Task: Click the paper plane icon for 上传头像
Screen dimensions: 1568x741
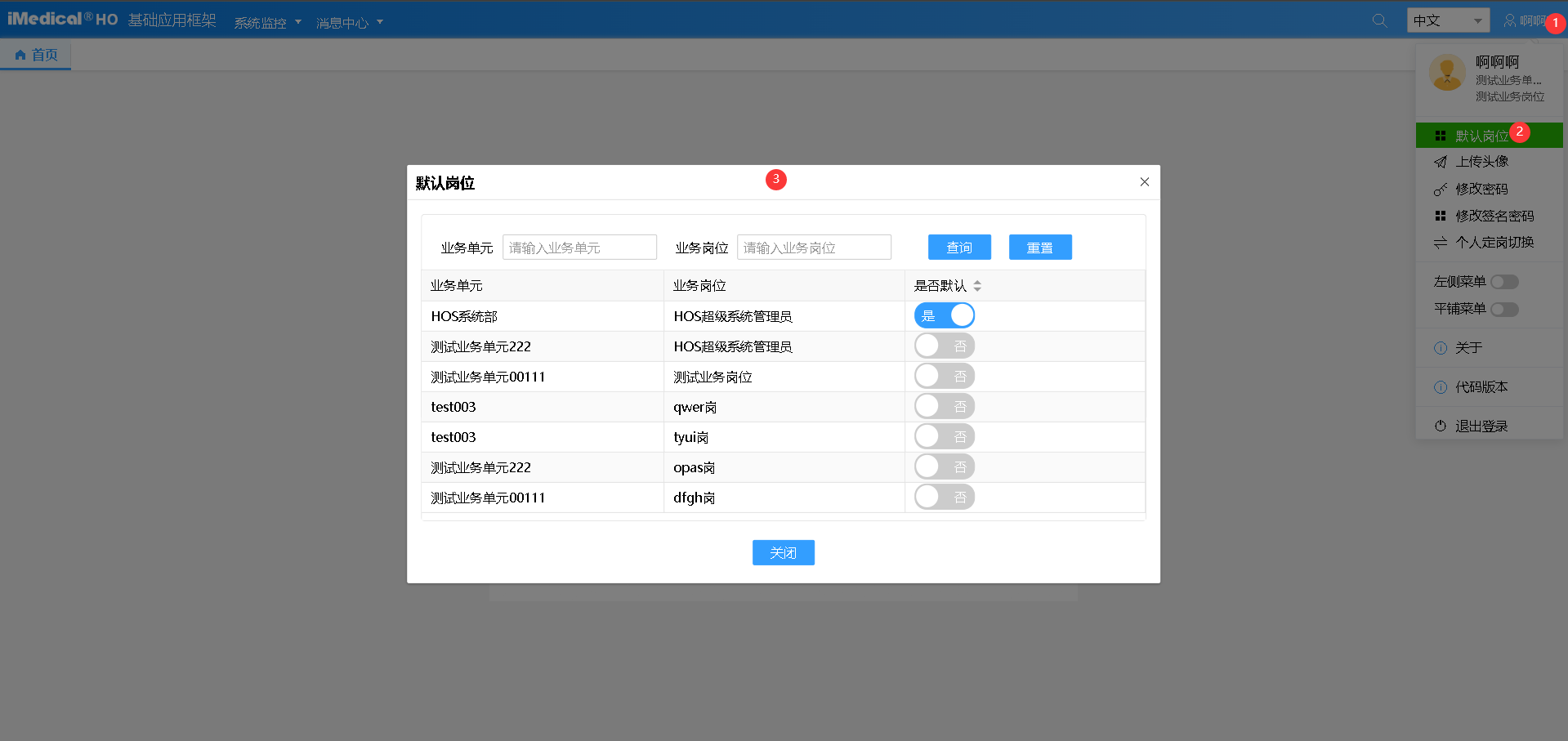Action: pos(1441,162)
